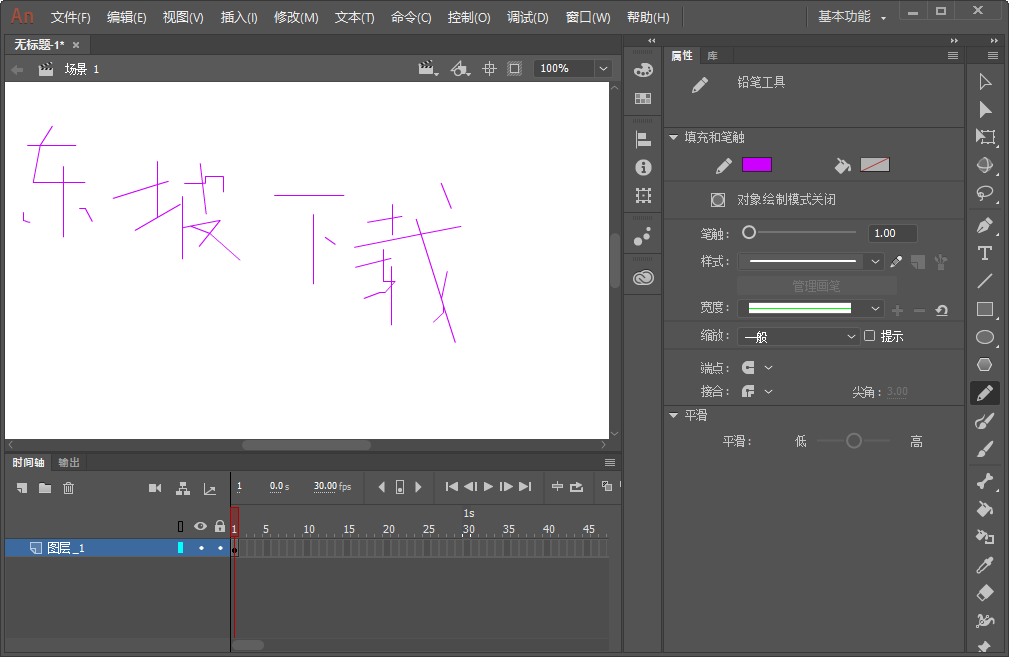This screenshot has height=657, width=1009.
Task: Open the Align panel
Action: point(643,141)
